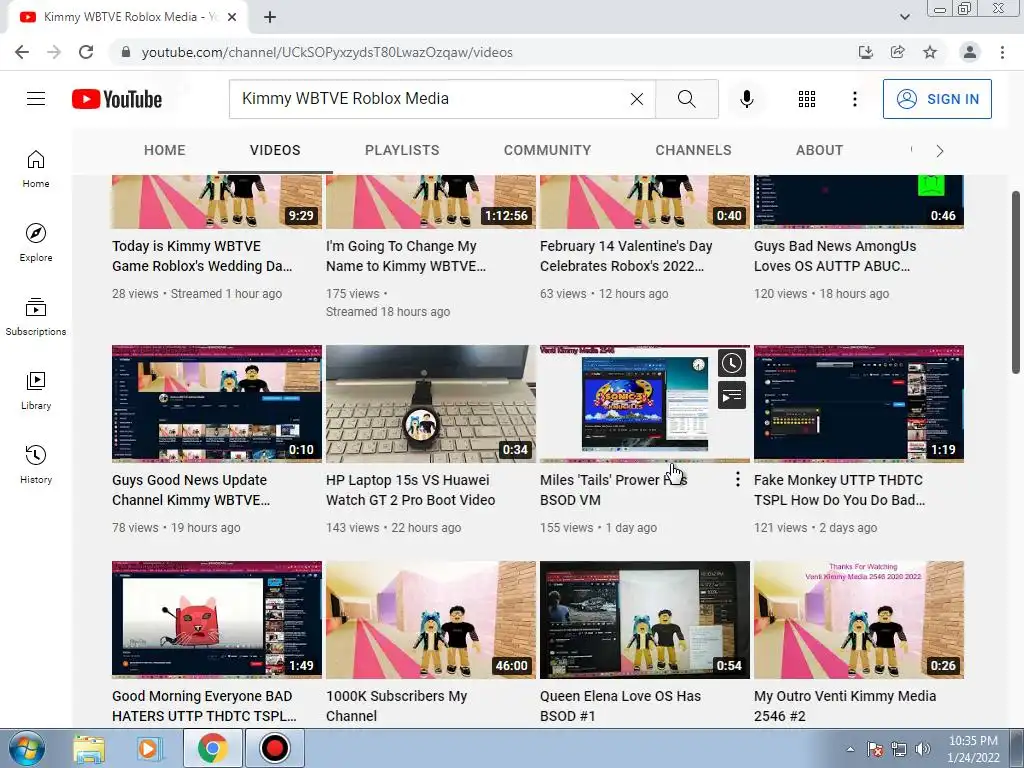Click the 1000K Subscribers video thumbnail

coord(431,620)
